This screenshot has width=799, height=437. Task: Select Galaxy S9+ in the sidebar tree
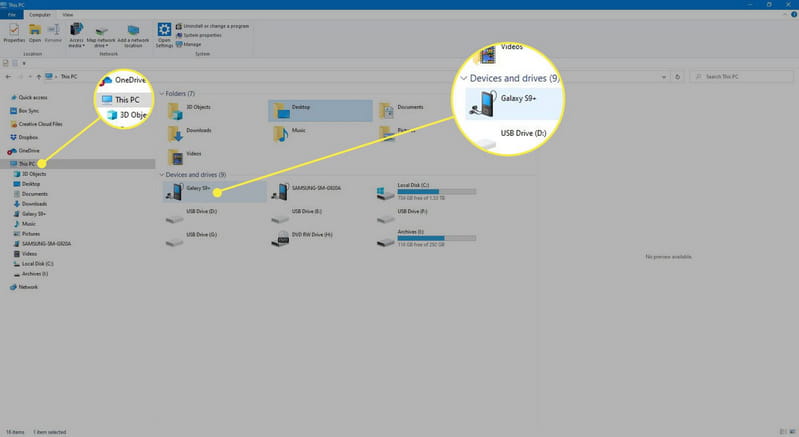point(30,214)
